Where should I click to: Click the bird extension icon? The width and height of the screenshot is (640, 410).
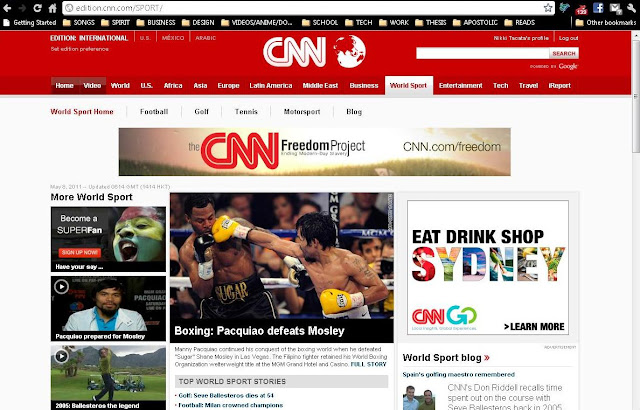564,8
